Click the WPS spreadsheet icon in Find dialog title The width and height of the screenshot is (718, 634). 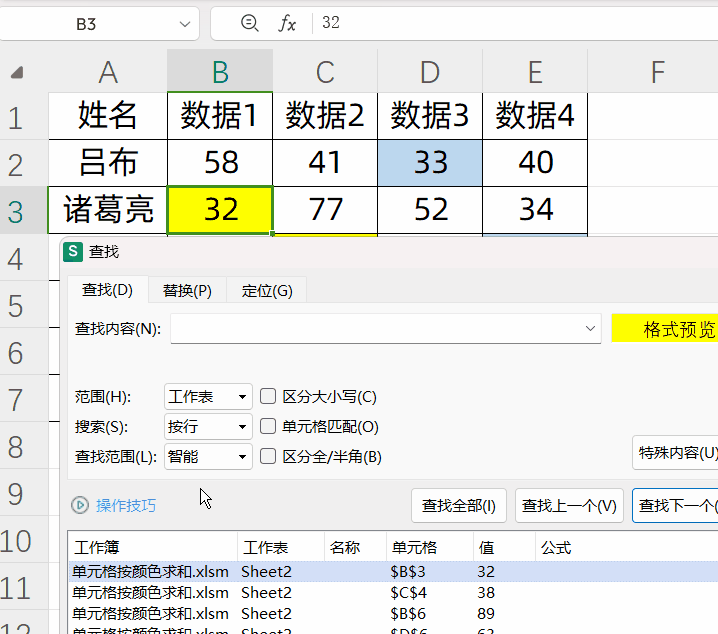[73, 252]
